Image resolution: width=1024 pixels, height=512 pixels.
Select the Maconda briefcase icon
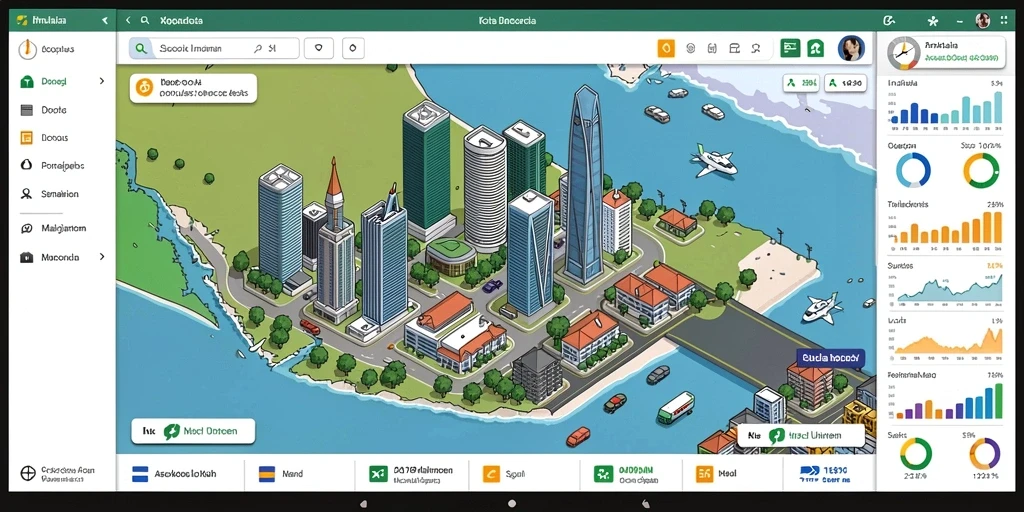[27, 257]
